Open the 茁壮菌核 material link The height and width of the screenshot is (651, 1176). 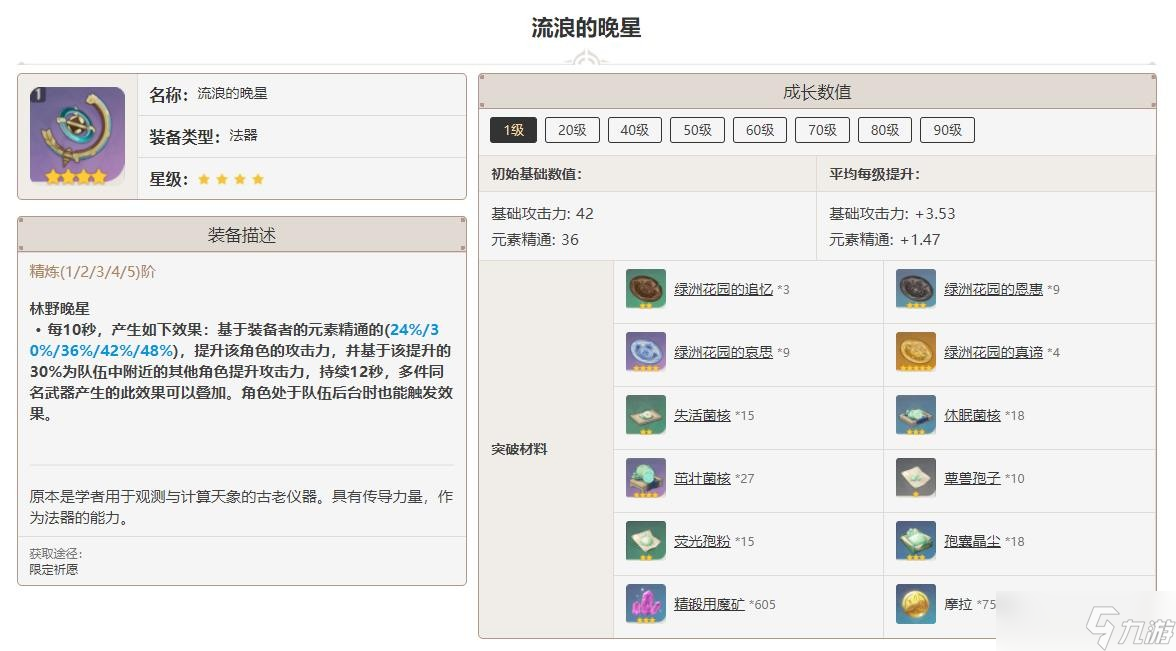click(x=702, y=478)
